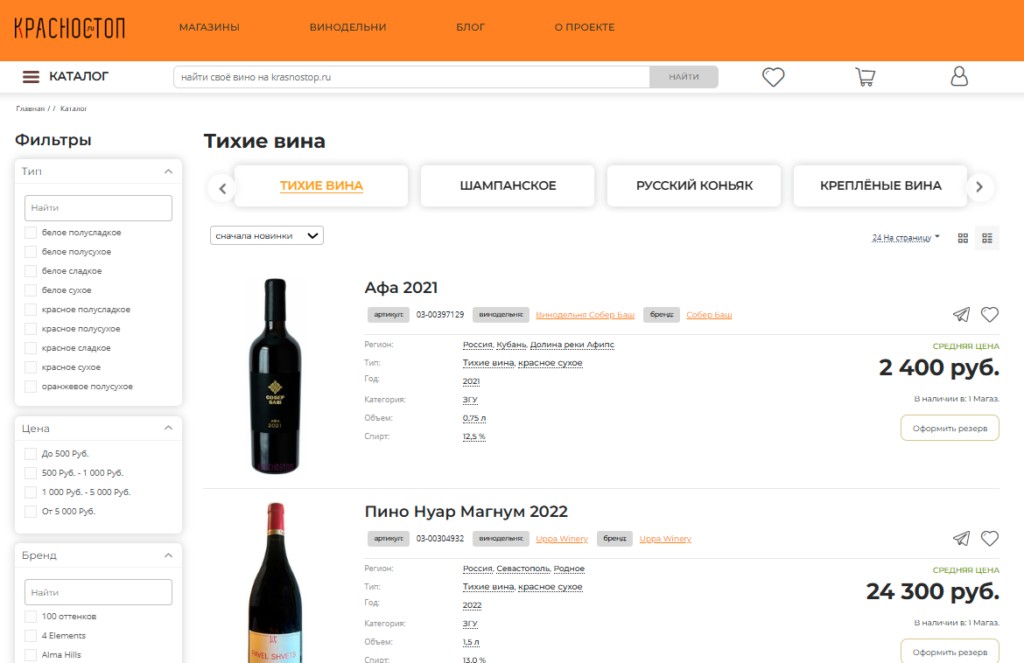
Task: Open the favorites heart icon in header
Action: 773,77
